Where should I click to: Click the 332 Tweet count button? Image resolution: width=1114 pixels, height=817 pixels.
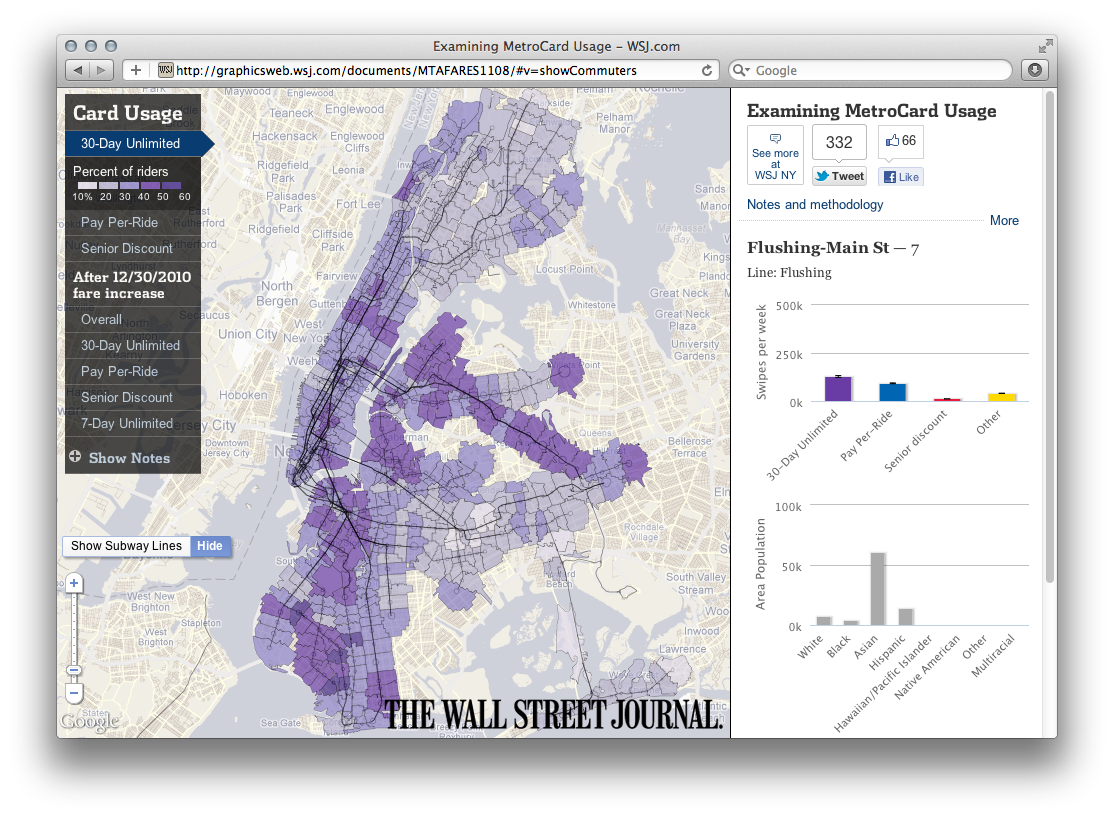(839, 142)
